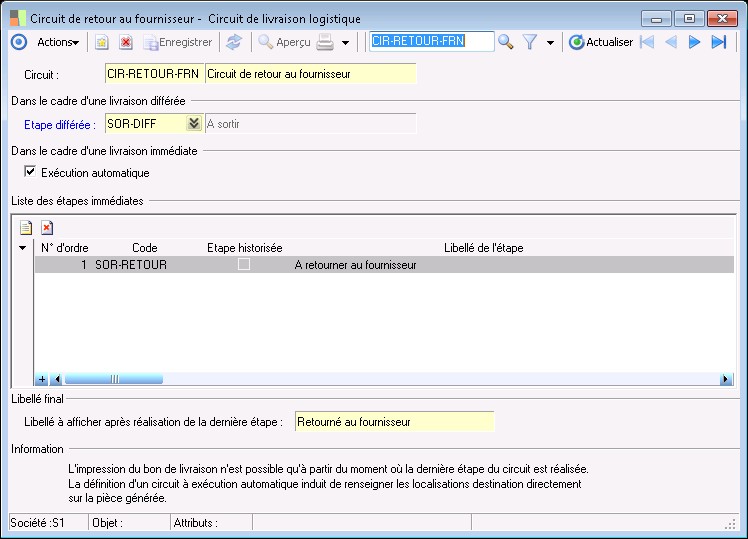This screenshot has width=748, height=539.
Task: Open the Actions menu
Action: click(x=57, y=42)
